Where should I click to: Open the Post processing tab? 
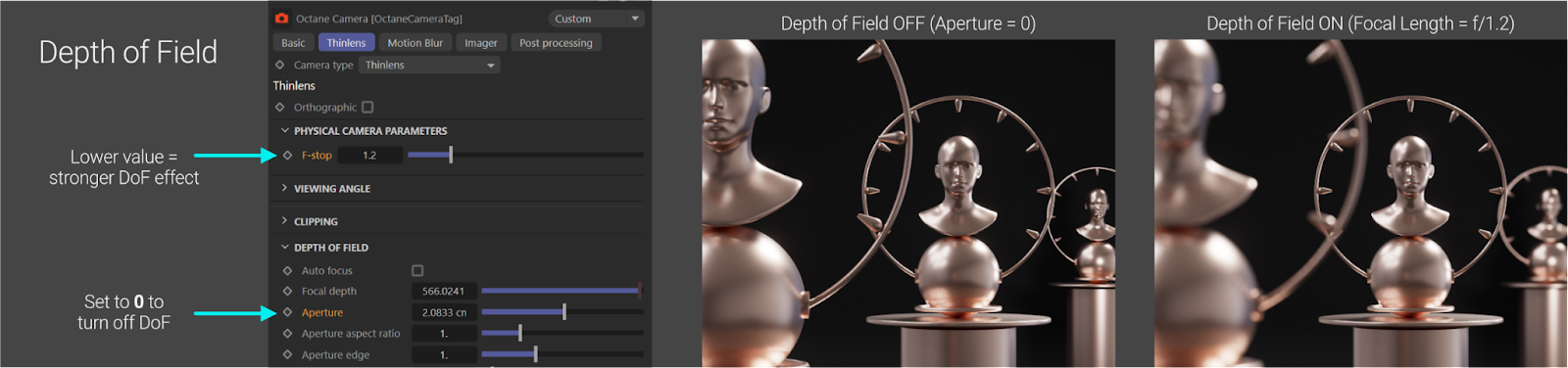pyautogui.click(x=556, y=43)
